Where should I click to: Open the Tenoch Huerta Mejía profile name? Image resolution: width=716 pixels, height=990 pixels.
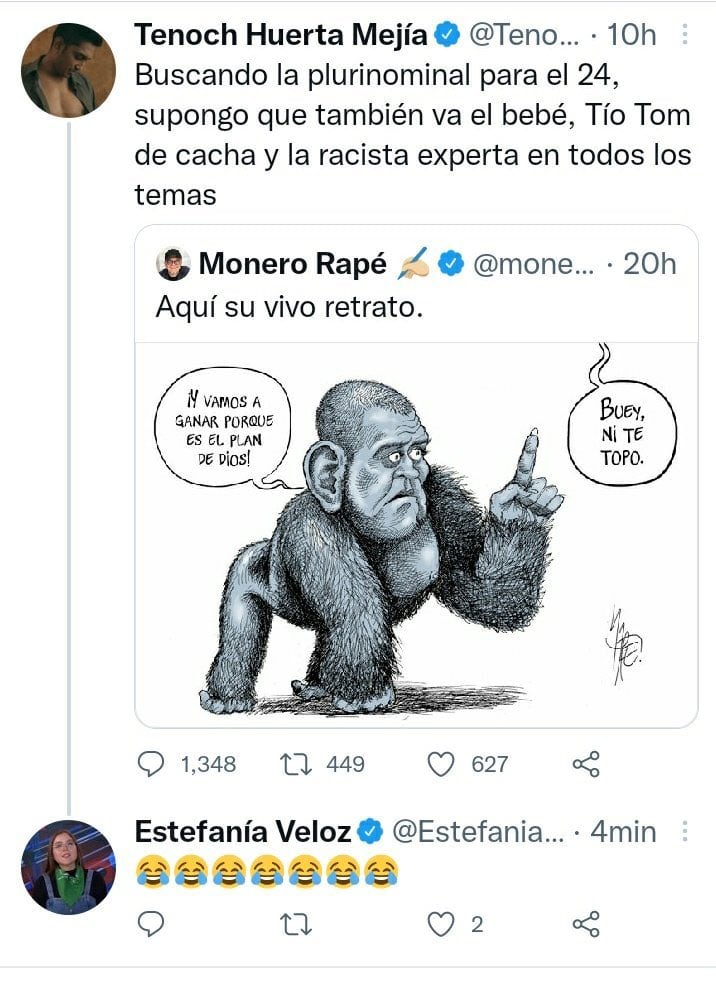point(282,35)
